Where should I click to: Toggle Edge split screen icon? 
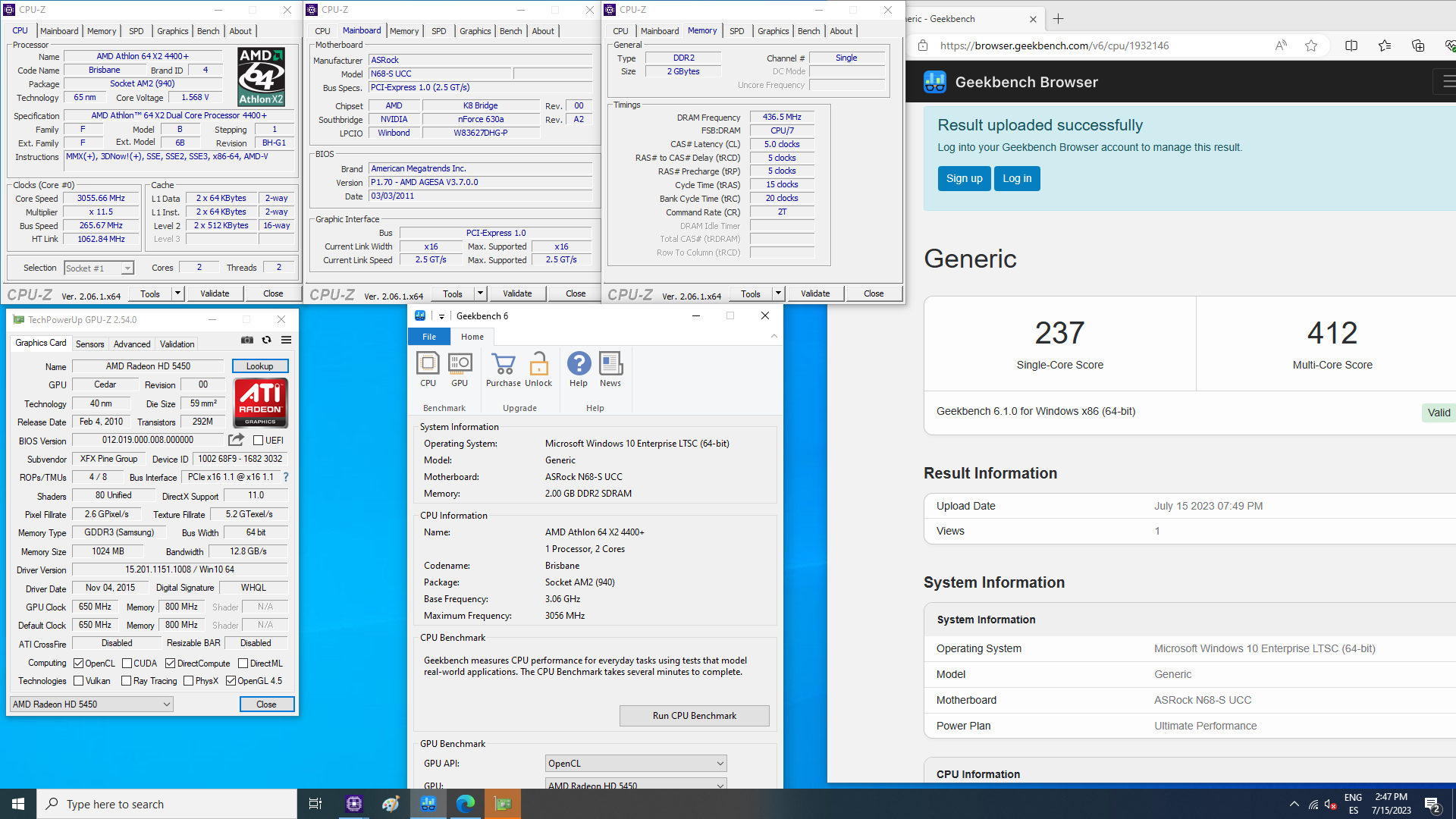coord(1351,45)
